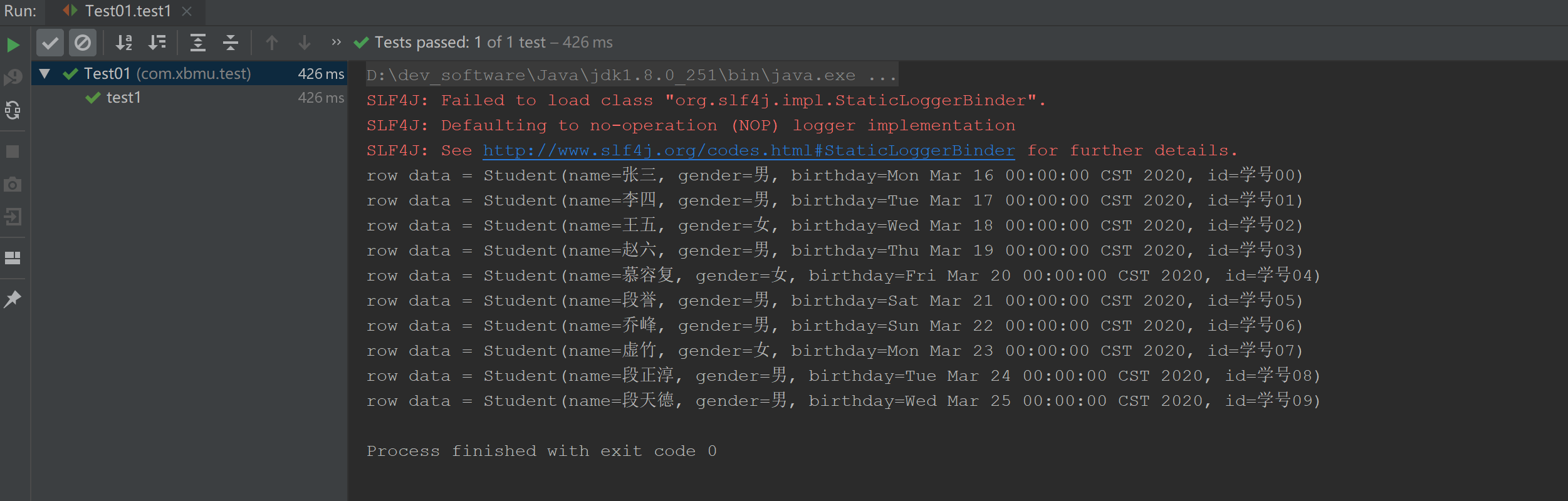Screen dimensions: 1568x501
Task: Click 'Tests passed: 1 of 1 test' status
Action: point(460,43)
